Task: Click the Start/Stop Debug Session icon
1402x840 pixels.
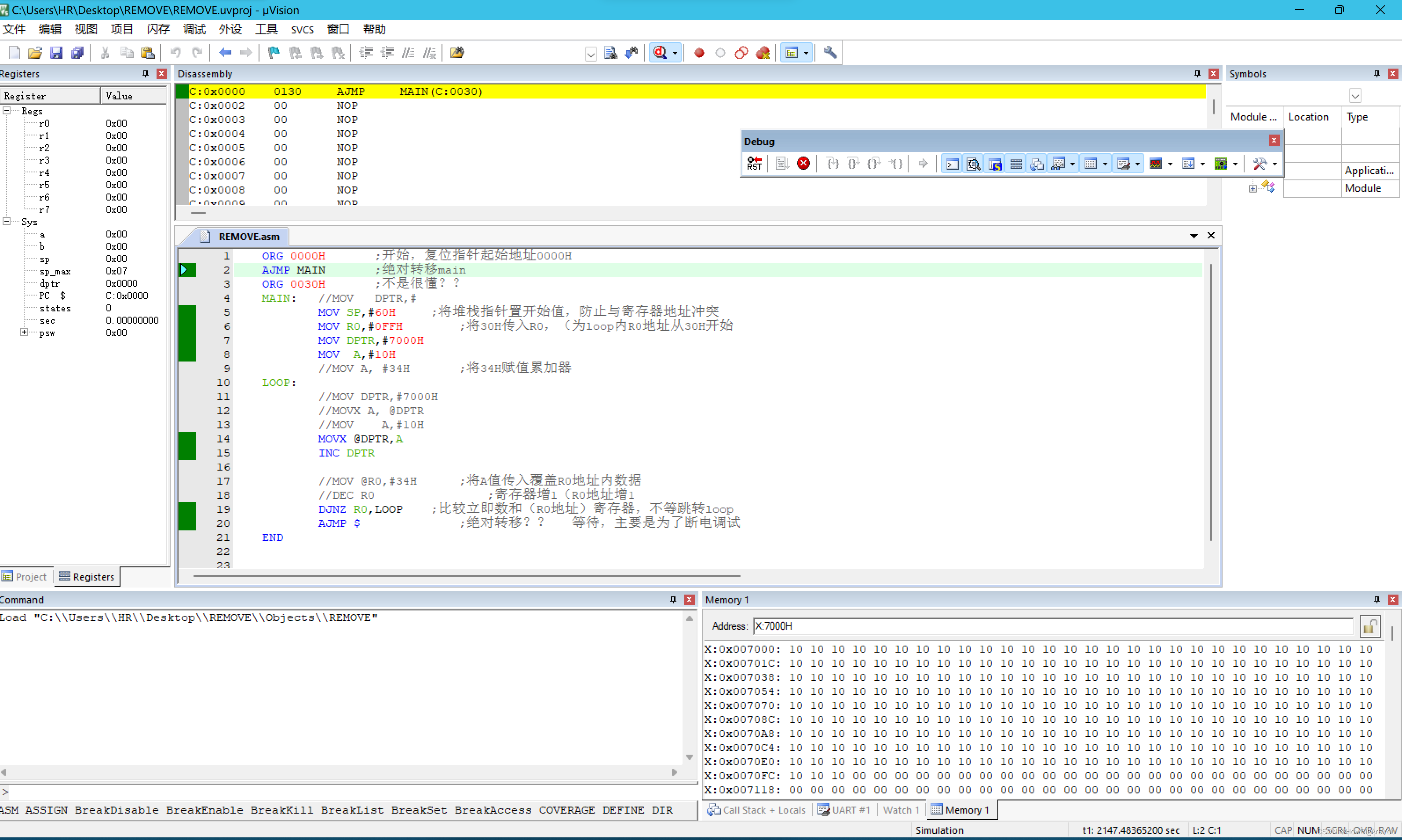Action: pos(660,53)
